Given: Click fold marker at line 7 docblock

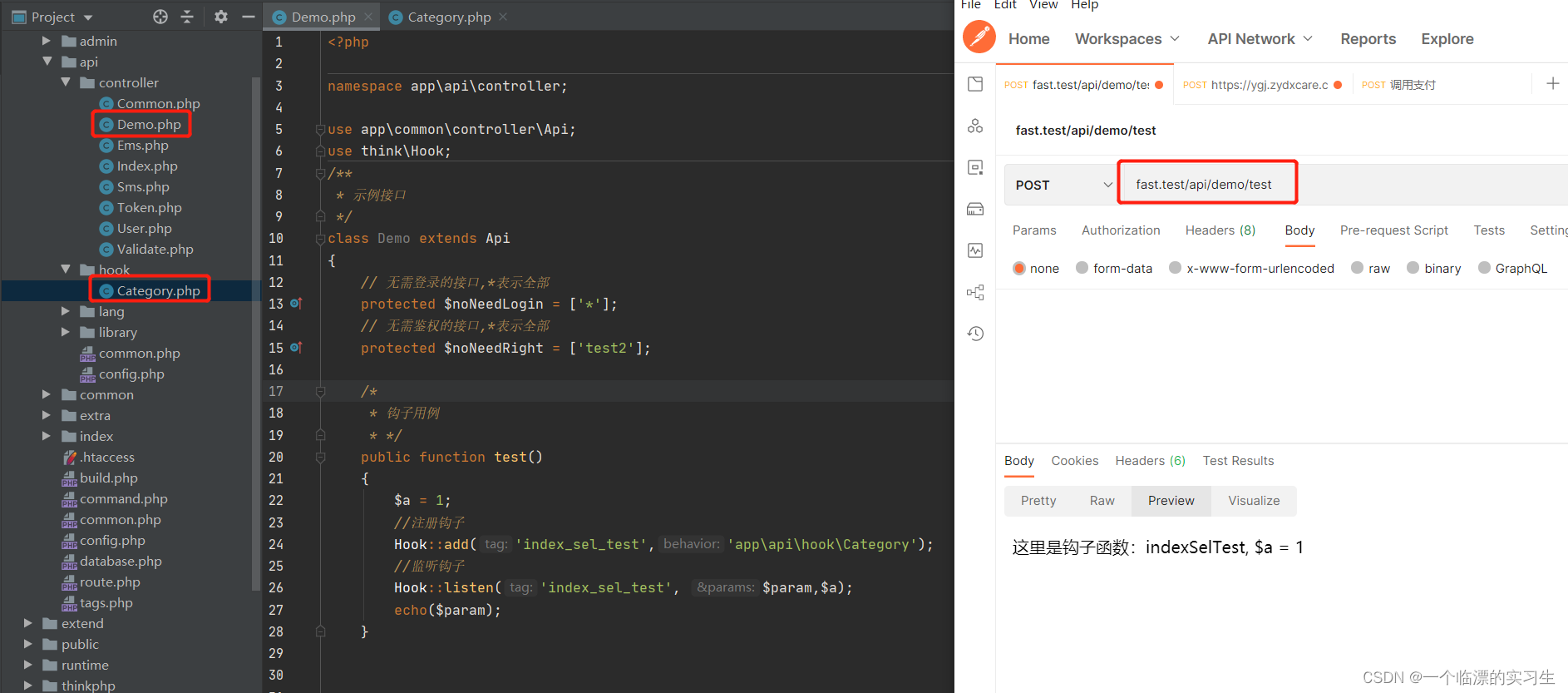Looking at the screenshot, I should [x=320, y=174].
